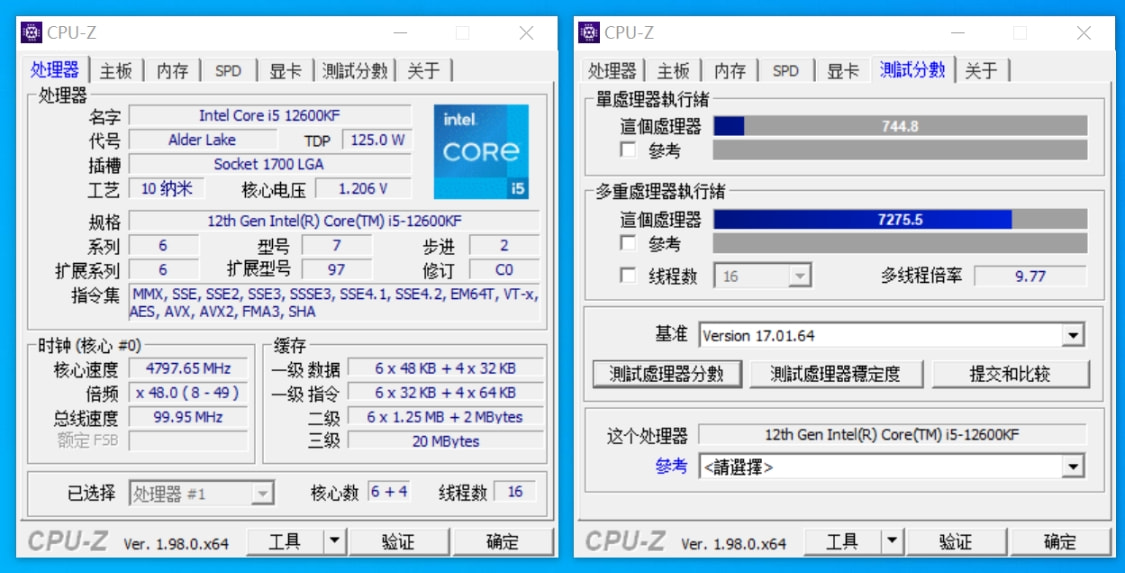Click the 核心速度 value 4797.65 MHz
Screen dimensions: 1125x573
pyautogui.click(x=189, y=369)
